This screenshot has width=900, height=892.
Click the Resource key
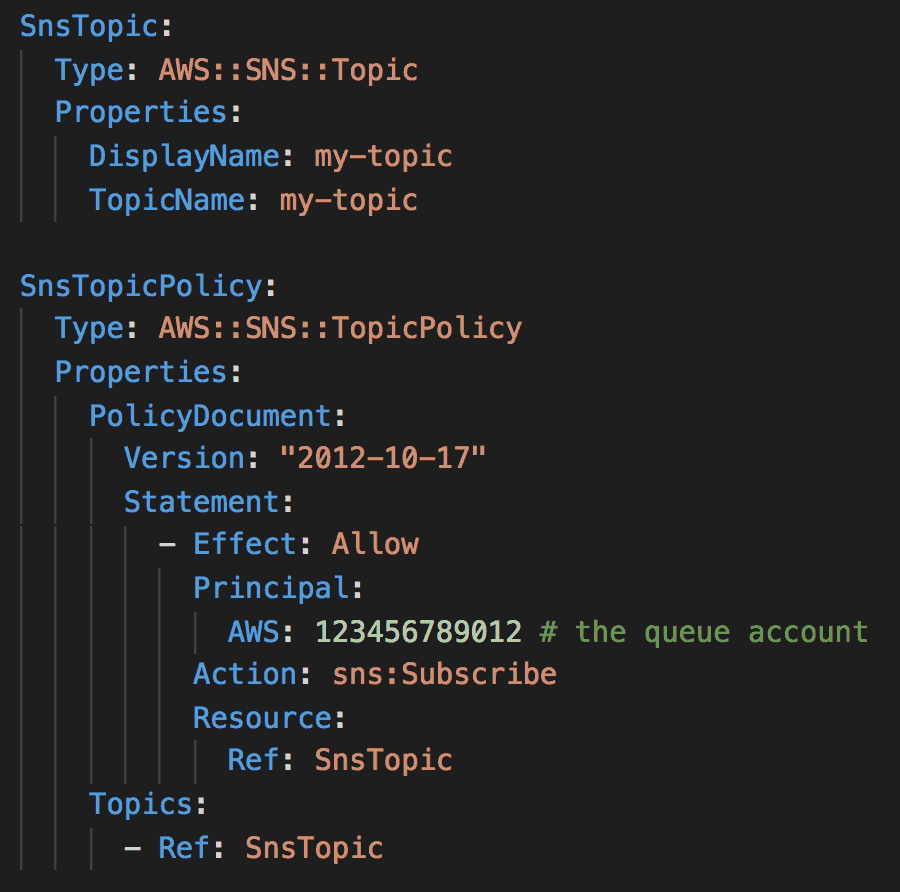pos(262,718)
